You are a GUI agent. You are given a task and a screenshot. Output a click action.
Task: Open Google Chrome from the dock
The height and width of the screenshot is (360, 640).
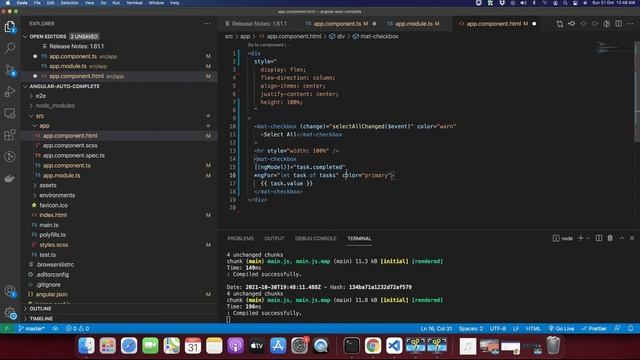tap(373, 346)
